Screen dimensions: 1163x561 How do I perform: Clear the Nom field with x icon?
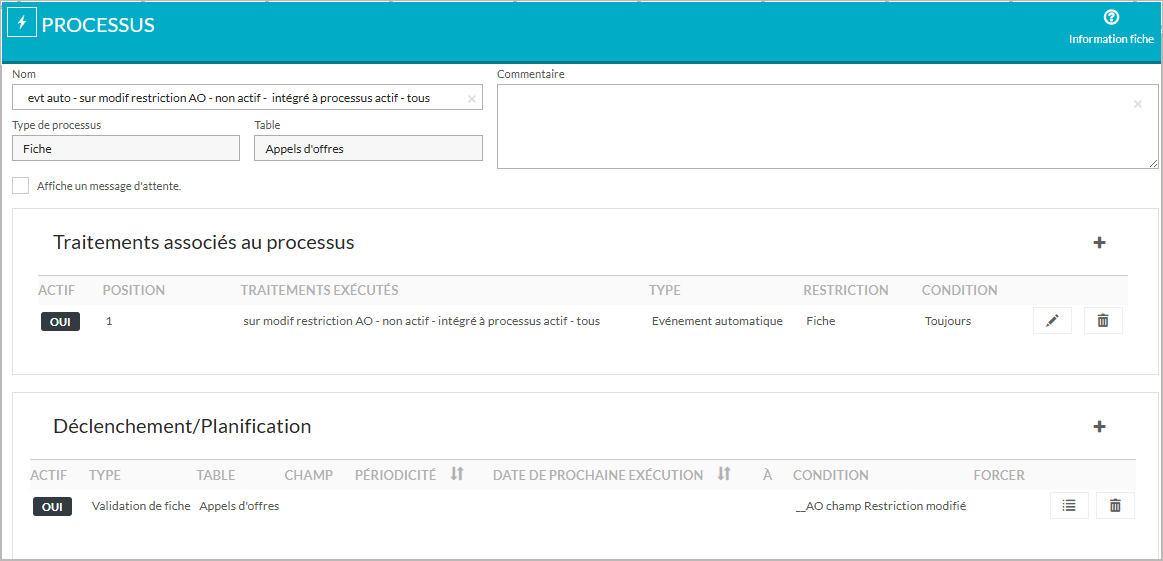(x=472, y=98)
